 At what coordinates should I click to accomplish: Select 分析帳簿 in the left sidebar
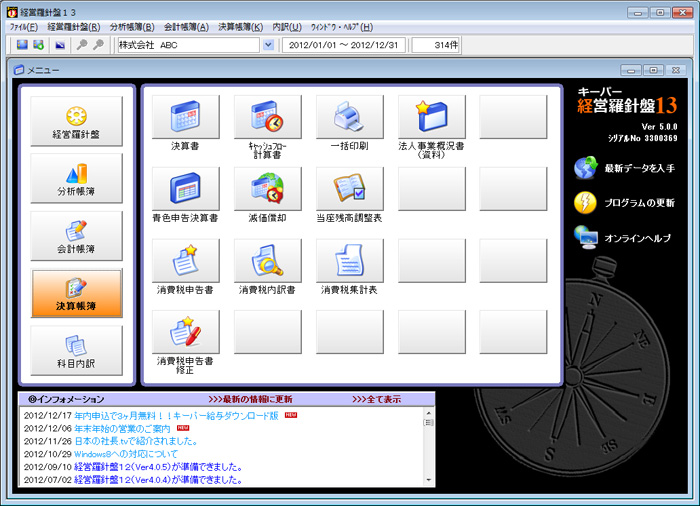click(x=76, y=178)
